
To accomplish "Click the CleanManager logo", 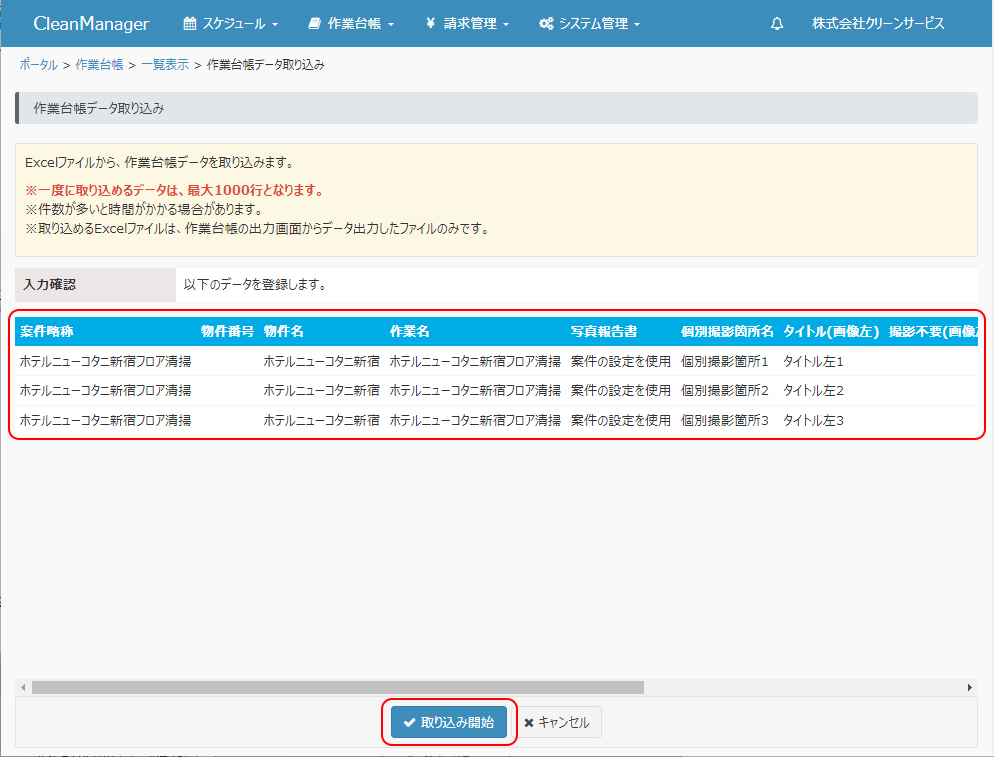I will [x=91, y=24].
